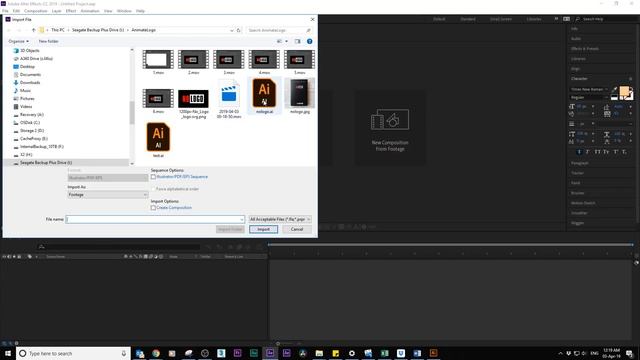Open Windows Start menu
This screenshot has width=640, height=360.
click(x=8, y=353)
